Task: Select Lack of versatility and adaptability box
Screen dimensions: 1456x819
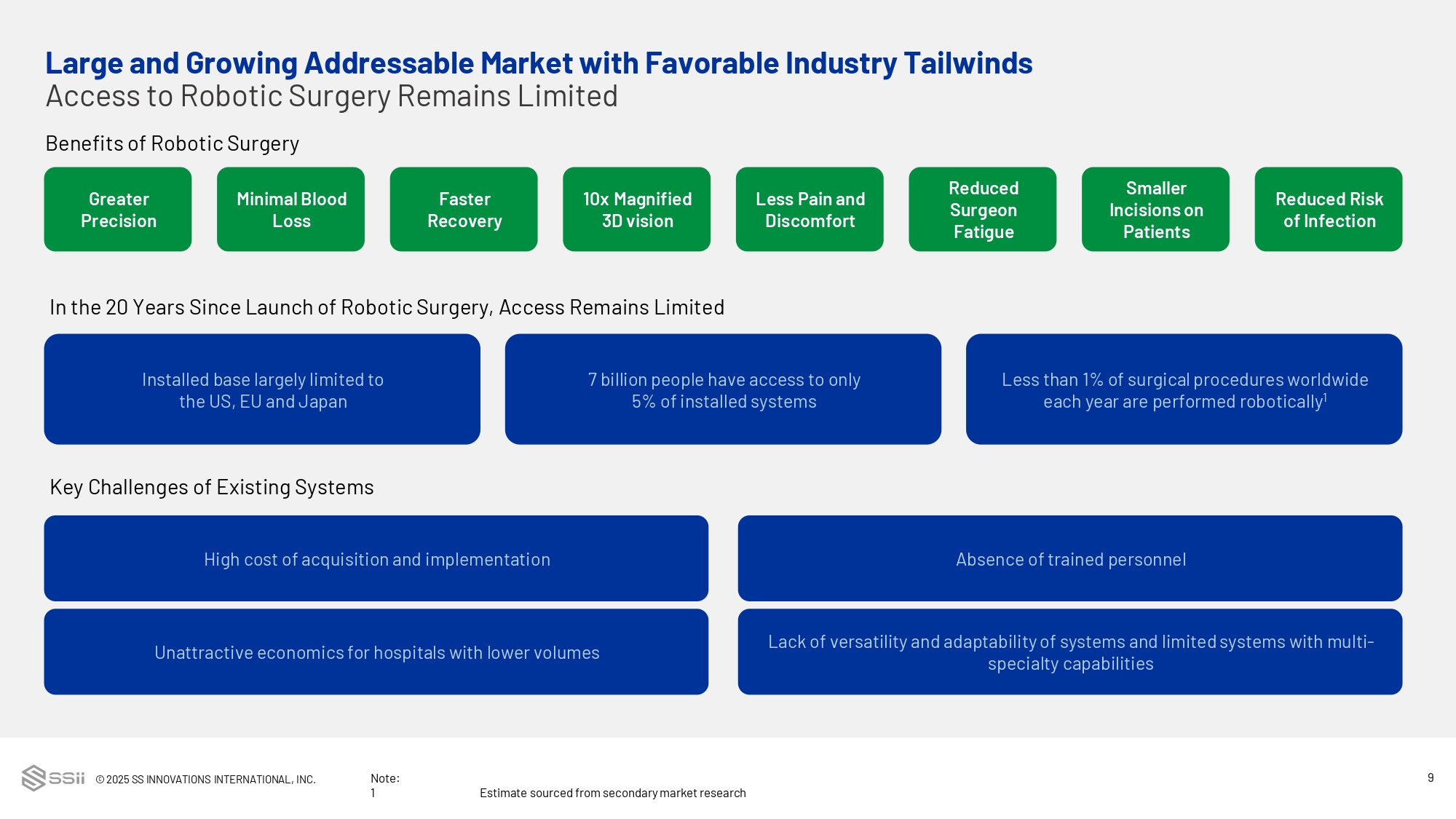Action: [x=1069, y=652]
